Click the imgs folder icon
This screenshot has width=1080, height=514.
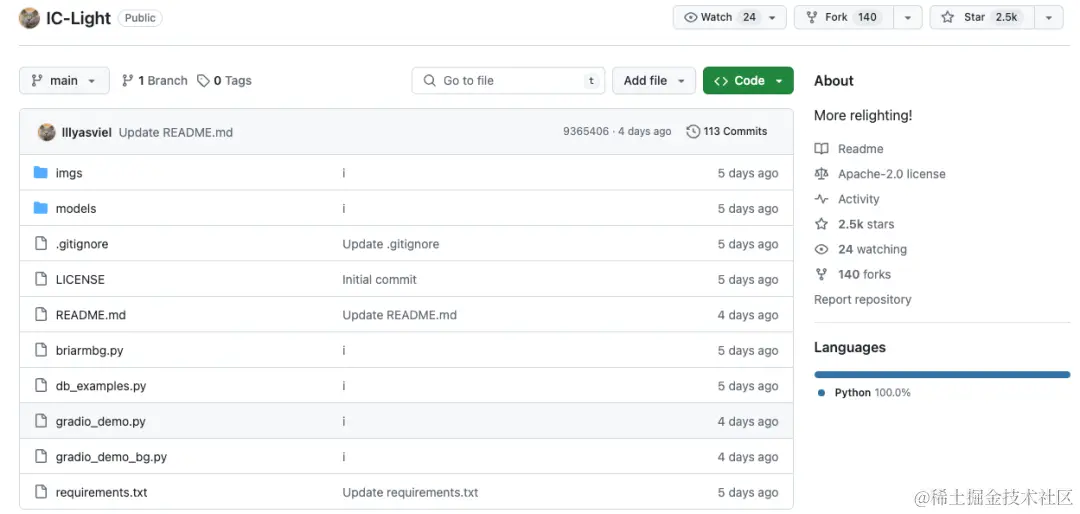(41, 172)
